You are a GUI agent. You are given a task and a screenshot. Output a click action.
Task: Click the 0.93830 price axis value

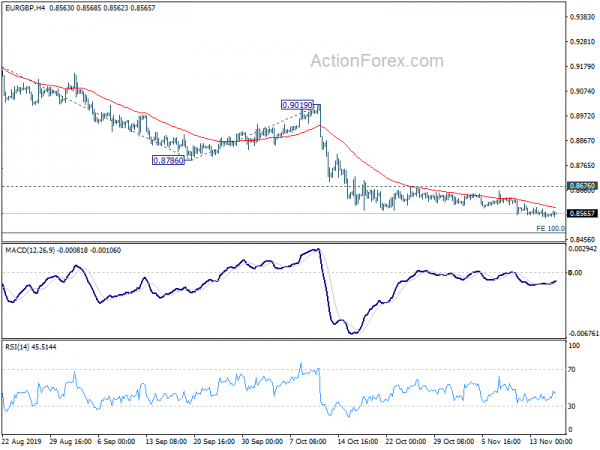[x=582, y=17]
